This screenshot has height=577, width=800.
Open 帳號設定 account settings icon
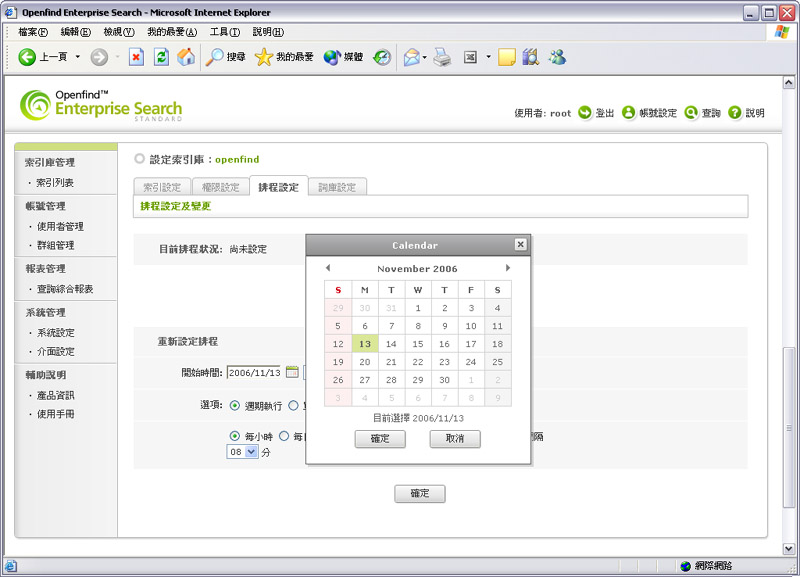pos(628,112)
